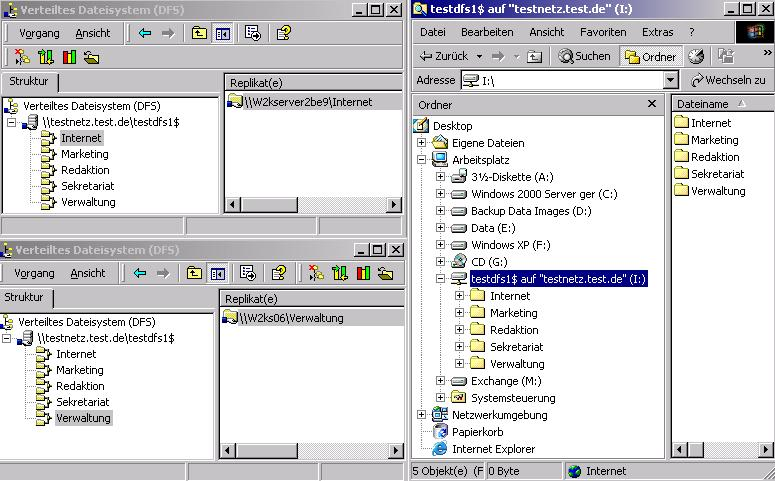
Task: Expand Eigene Dateien in folder tree
Action: click(x=421, y=143)
